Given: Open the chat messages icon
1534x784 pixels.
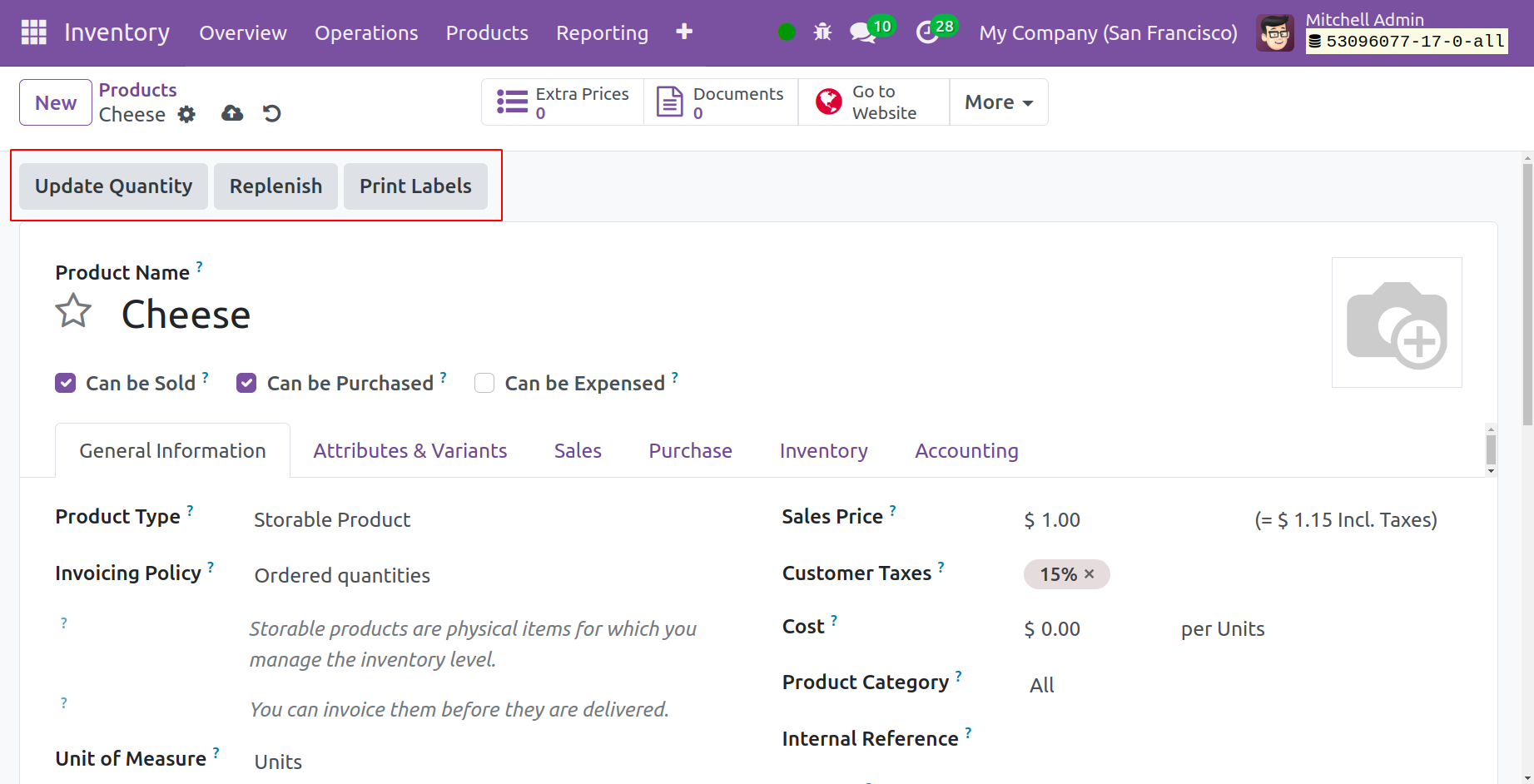Looking at the screenshot, I should pyautogui.click(x=862, y=33).
